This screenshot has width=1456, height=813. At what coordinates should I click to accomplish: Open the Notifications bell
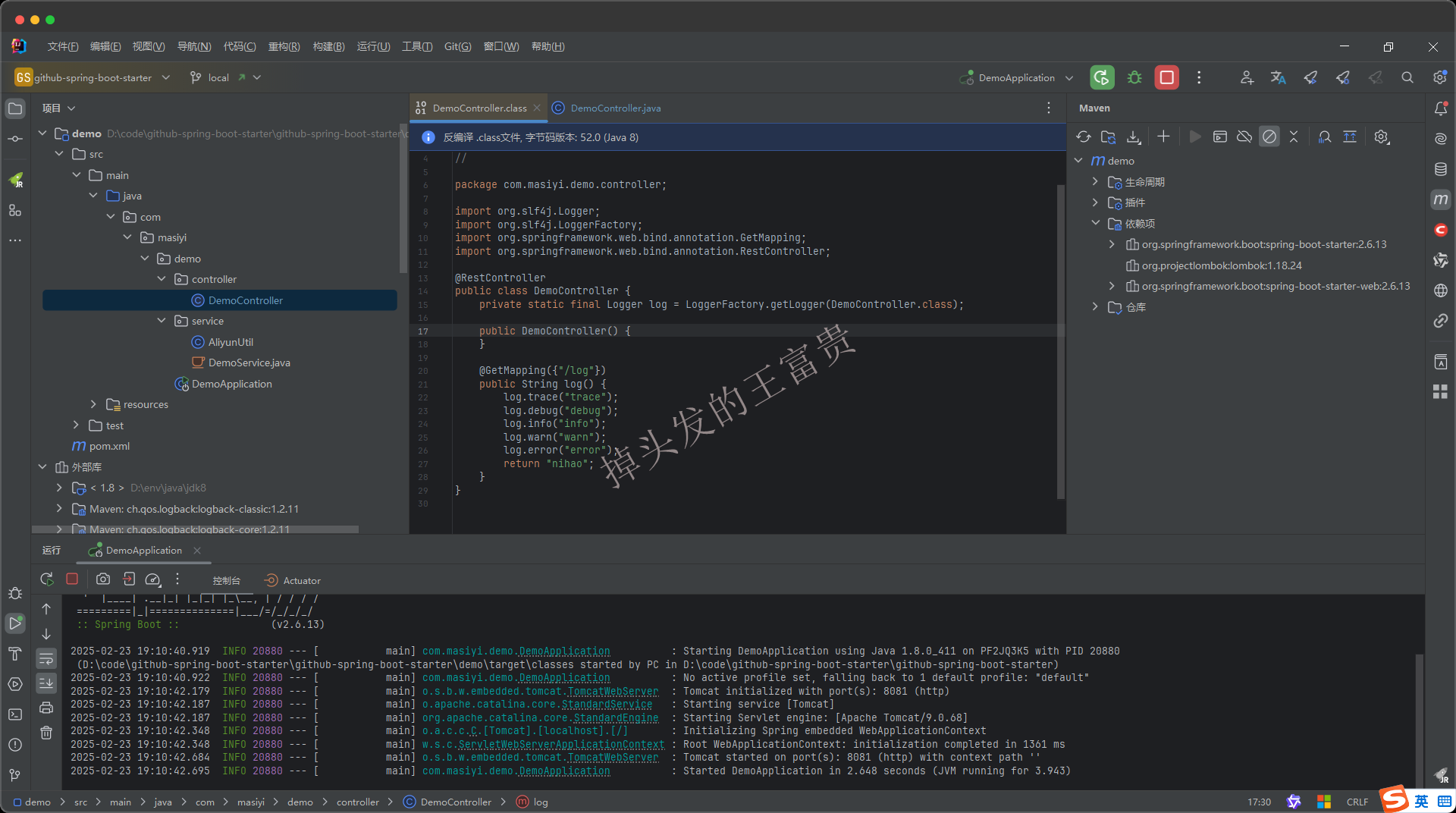click(x=1441, y=108)
